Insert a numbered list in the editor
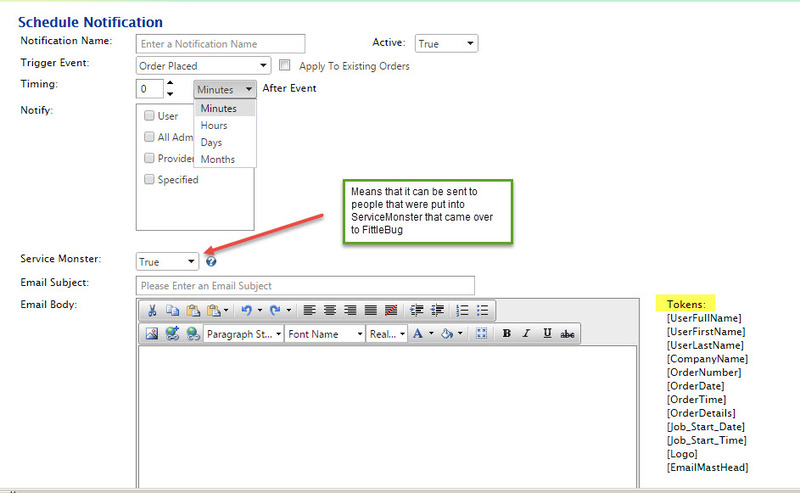Screen dimensions: 800x493 (x=463, y=311)
